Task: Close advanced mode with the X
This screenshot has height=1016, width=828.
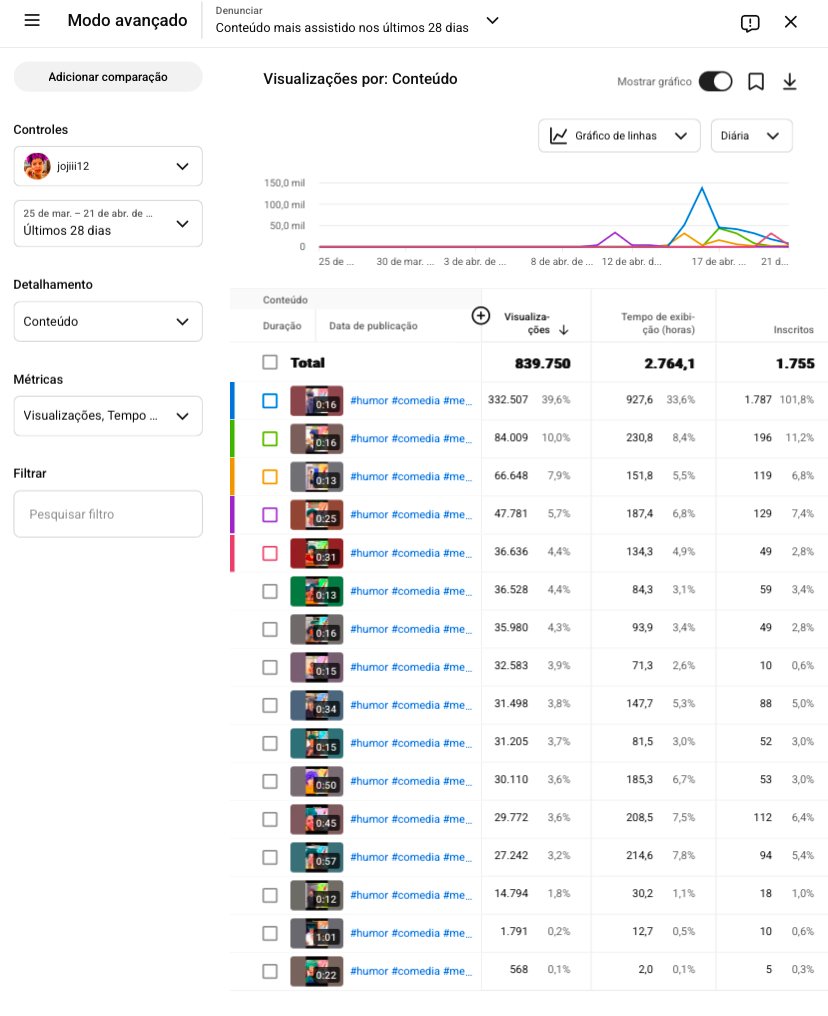Action: (x=790, y=22)
